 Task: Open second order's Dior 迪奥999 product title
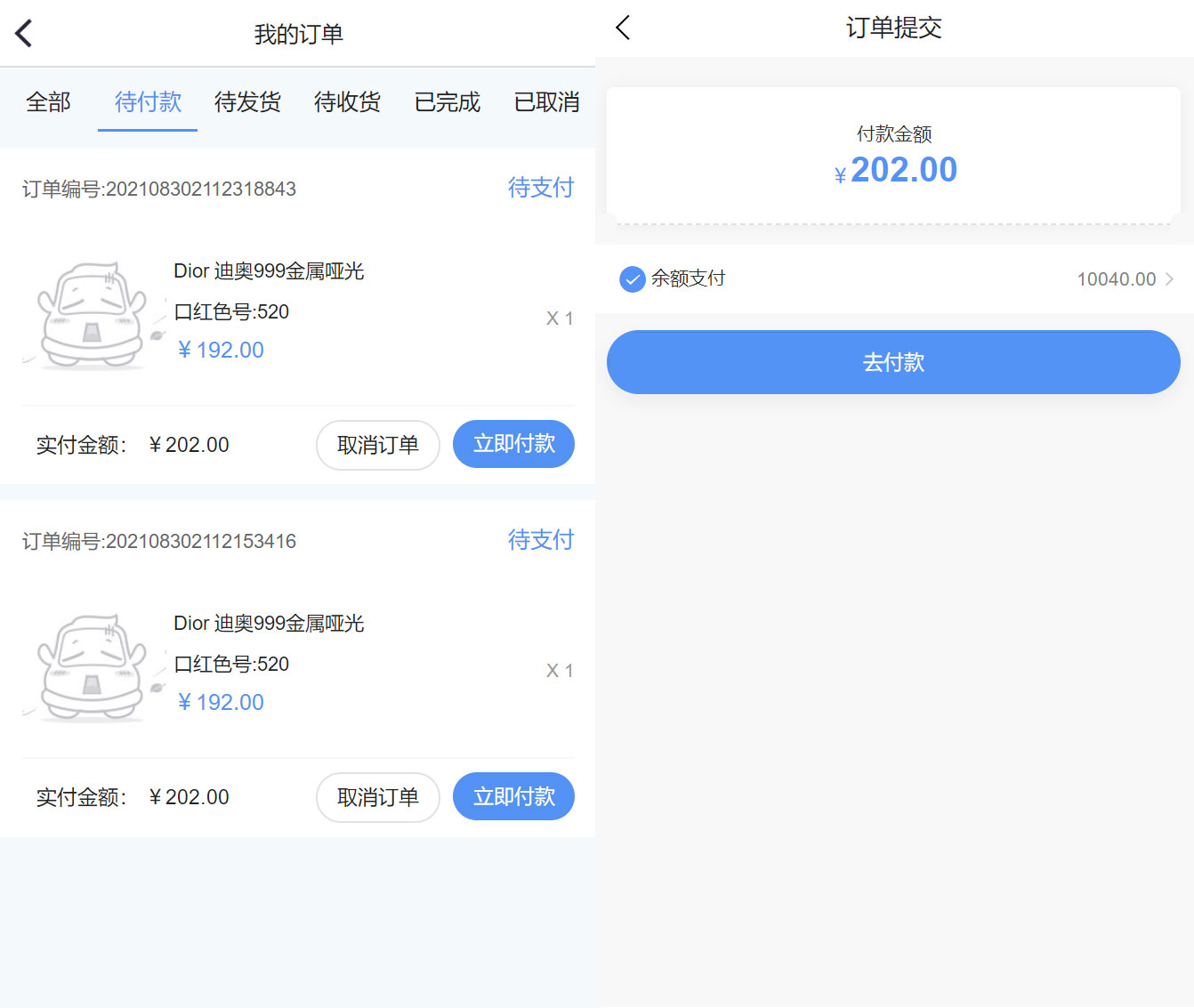coord(269,624)
